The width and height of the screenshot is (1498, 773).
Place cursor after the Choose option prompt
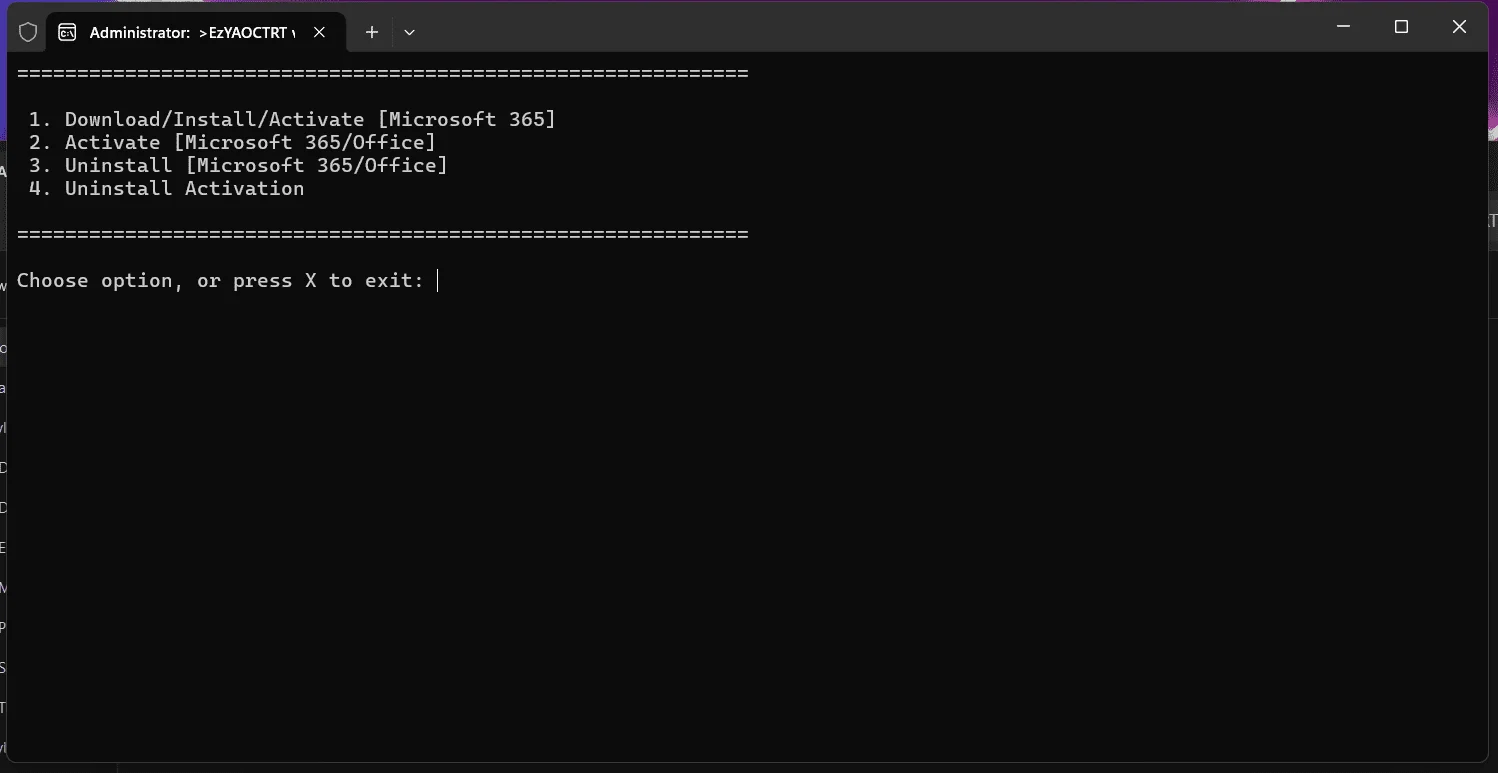coord(438,281)
